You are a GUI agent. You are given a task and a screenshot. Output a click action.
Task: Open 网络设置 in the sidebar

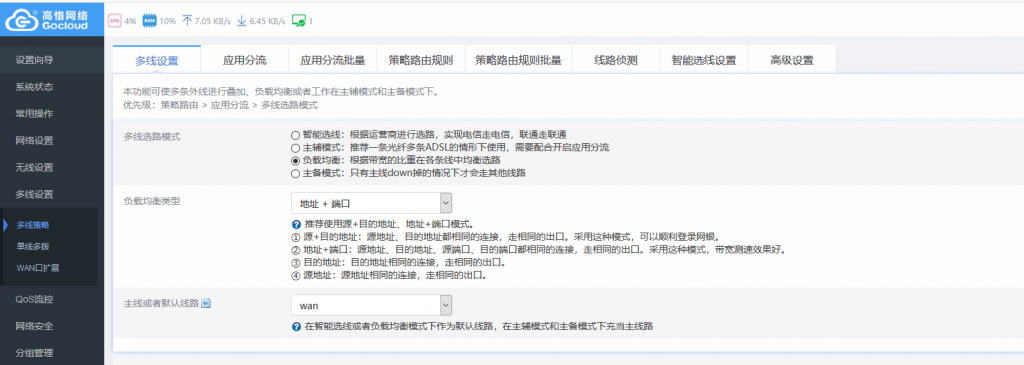pos(52,140)
